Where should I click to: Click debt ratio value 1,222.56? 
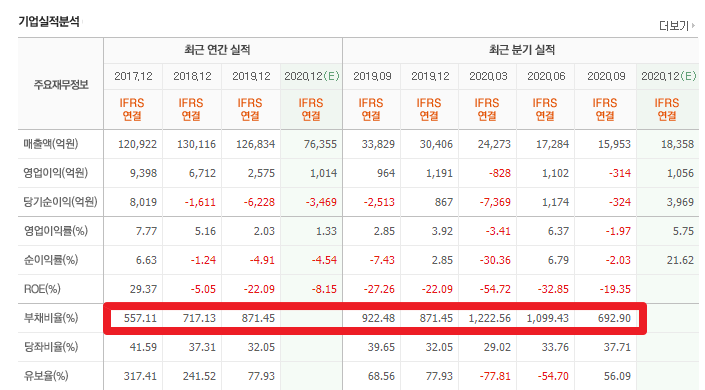[490, 318]
